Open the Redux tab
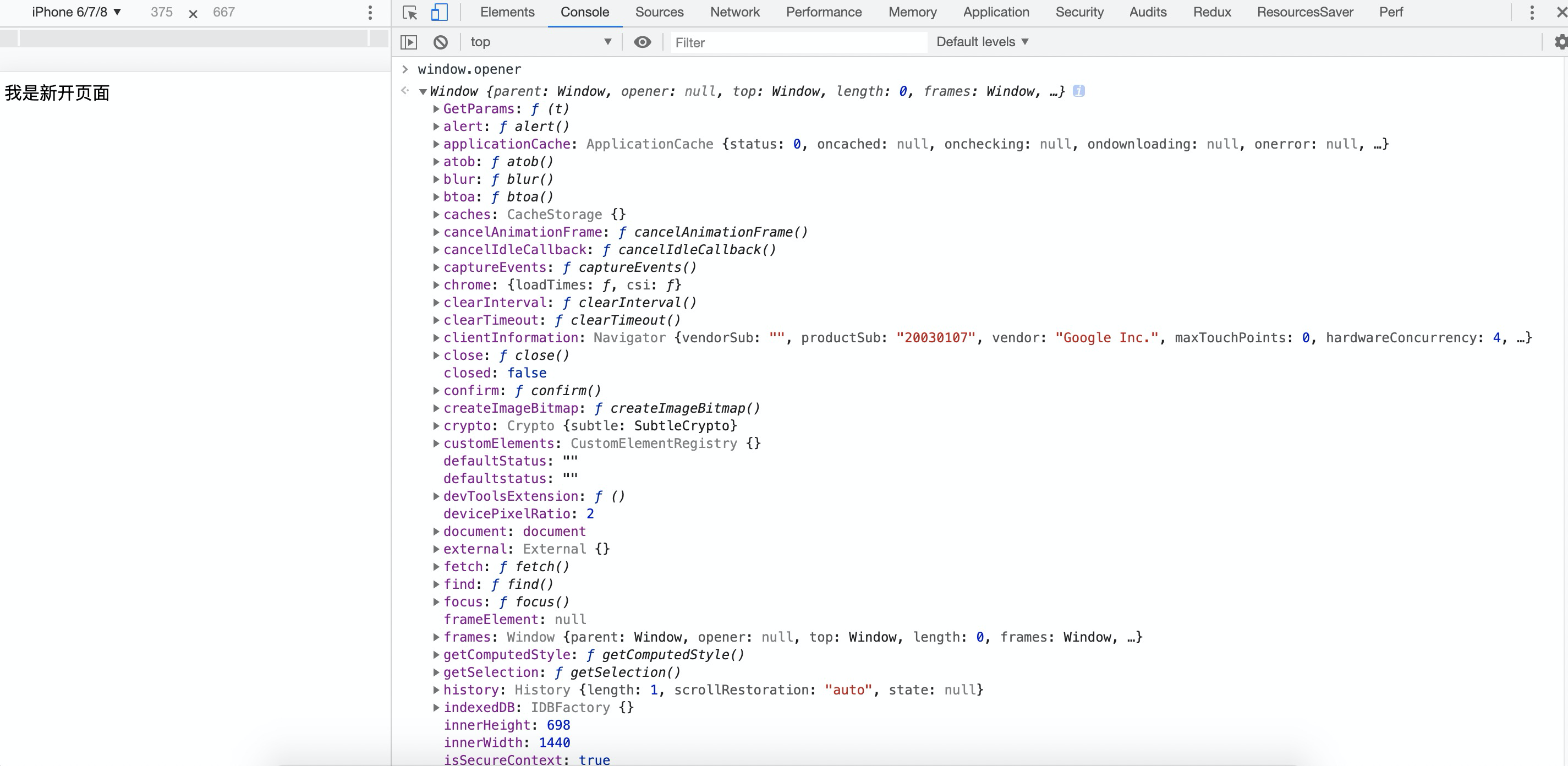Screen dimensions: 1568x766 pos(1212,12)
